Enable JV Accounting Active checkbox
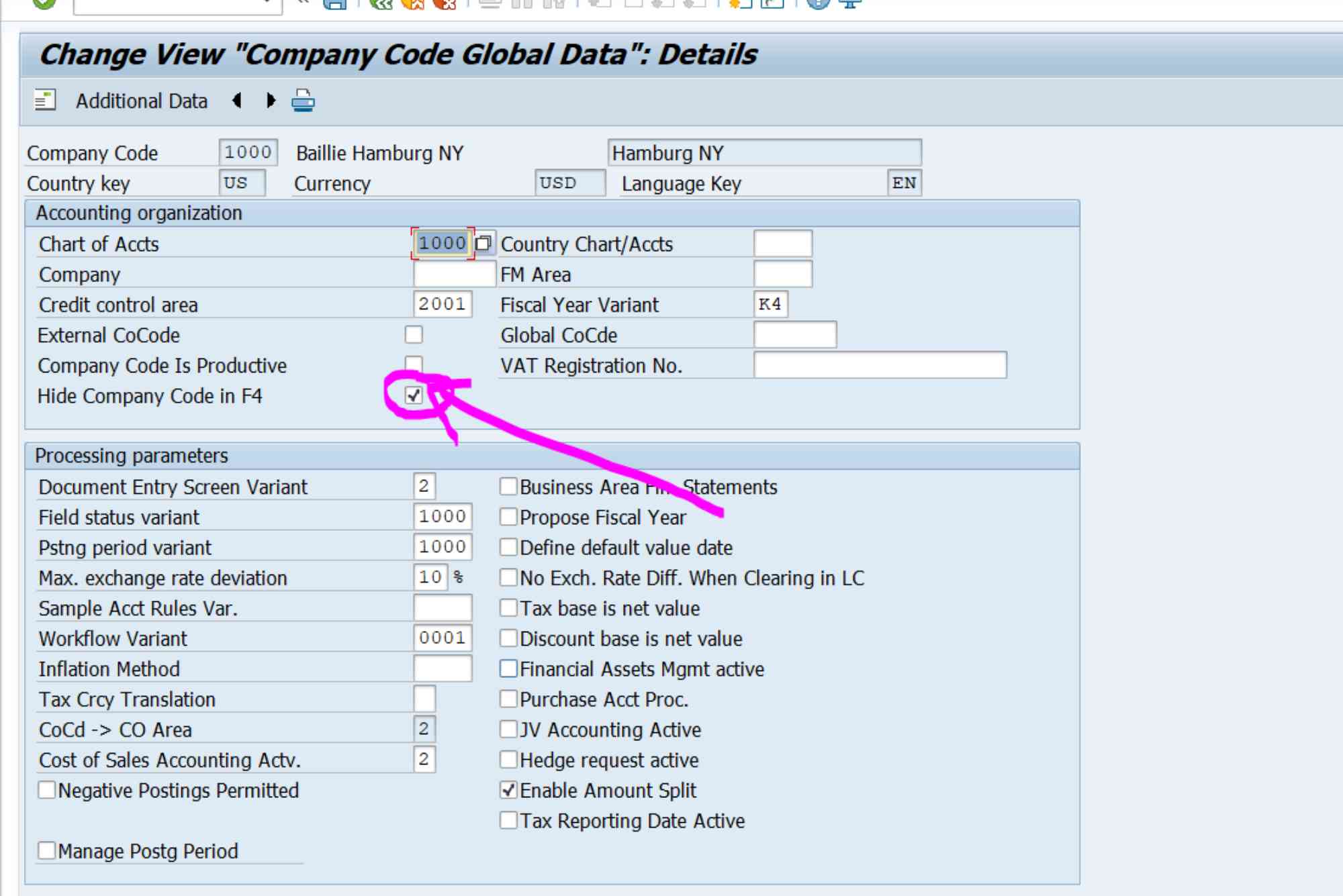The width and height of the screenshot is (1343, 896). tap(508, 730)
